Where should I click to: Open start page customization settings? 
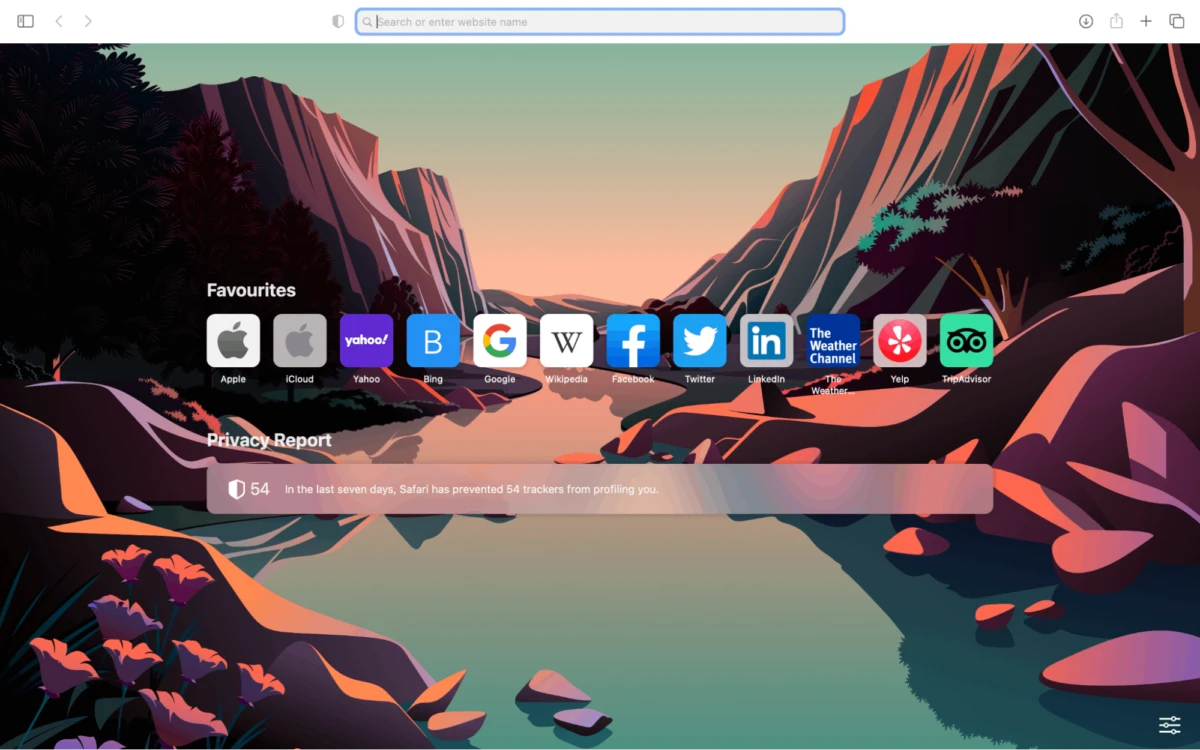(1170, 725)
